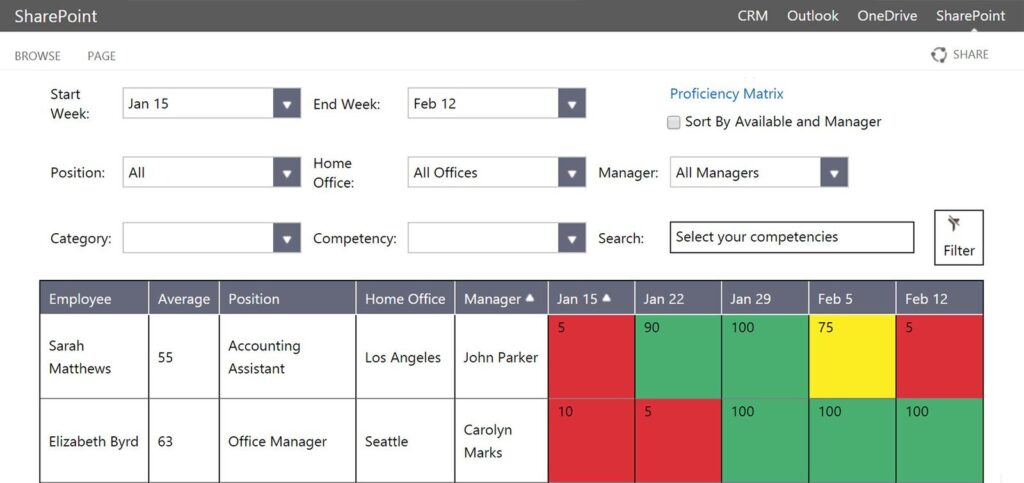Viewport: 1024px width, 483px height.
Task: Open the PAGE ribbon tab
Action: [101, 56]
